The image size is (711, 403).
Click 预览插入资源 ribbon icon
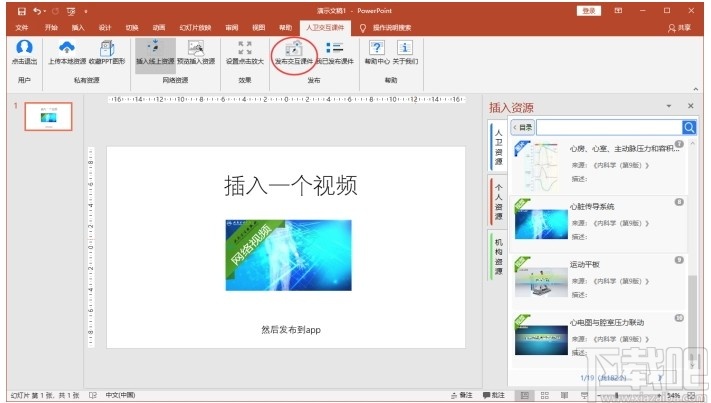[x=196, y=48]
